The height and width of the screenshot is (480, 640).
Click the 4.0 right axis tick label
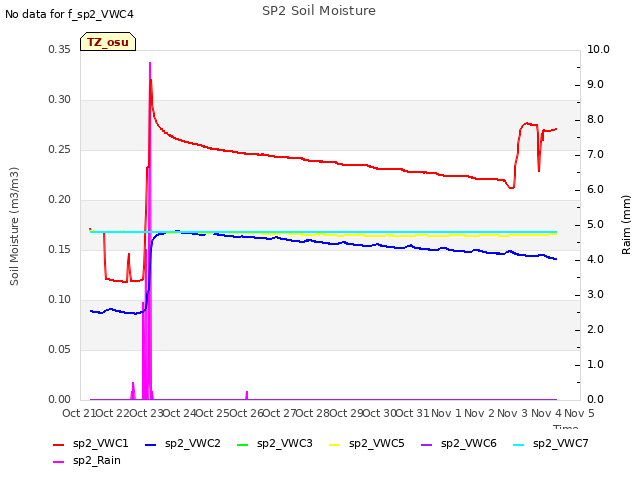596,260
